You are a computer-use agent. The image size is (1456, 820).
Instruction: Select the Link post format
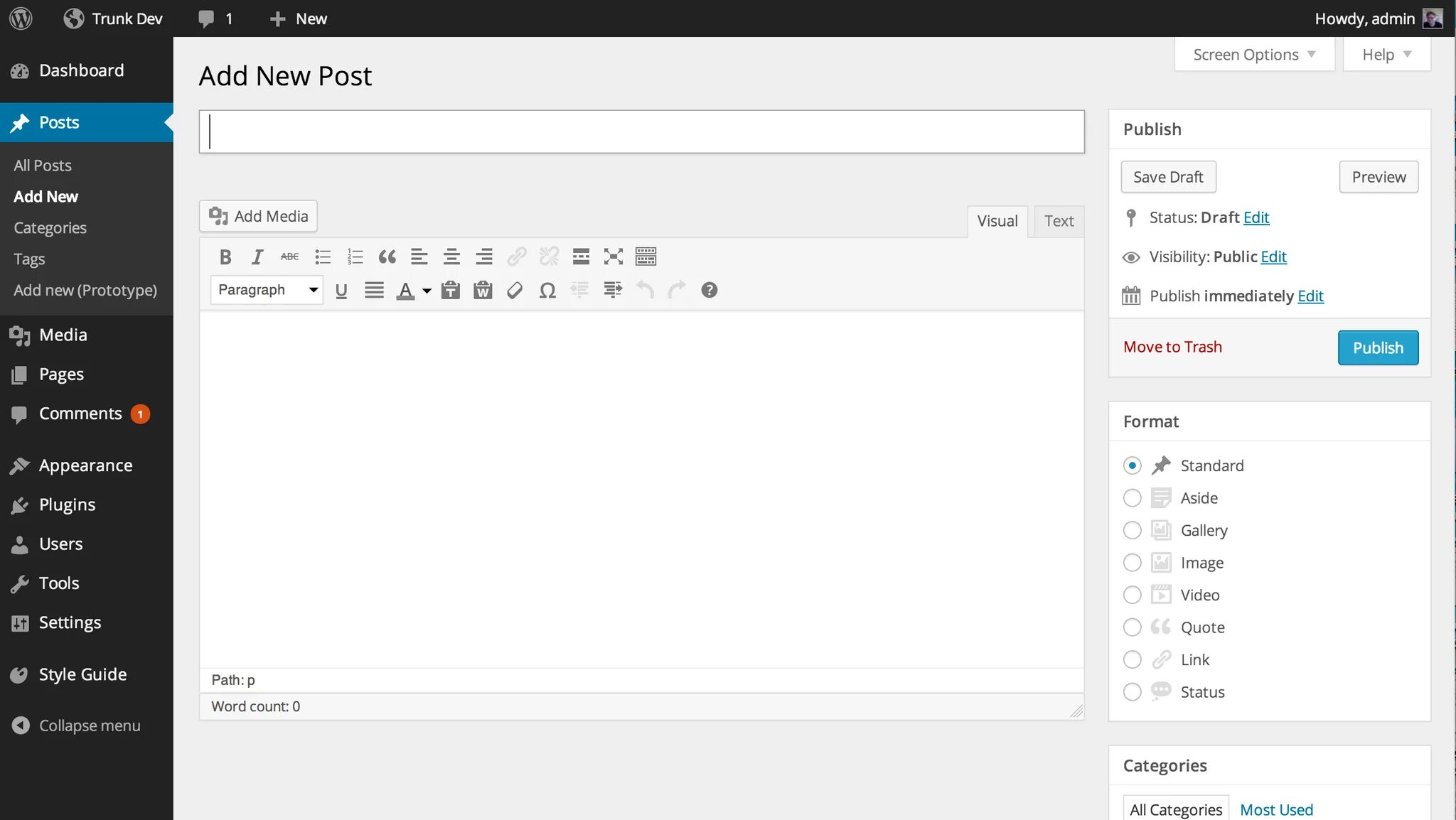[1133, 659]
